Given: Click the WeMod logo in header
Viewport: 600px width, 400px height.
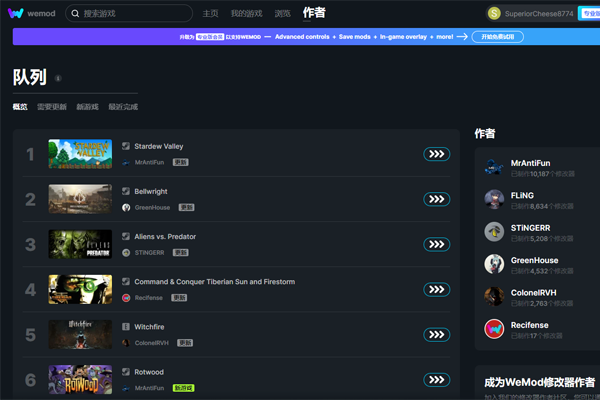Looking at the screenshot, I should click(x=31, y=14).
